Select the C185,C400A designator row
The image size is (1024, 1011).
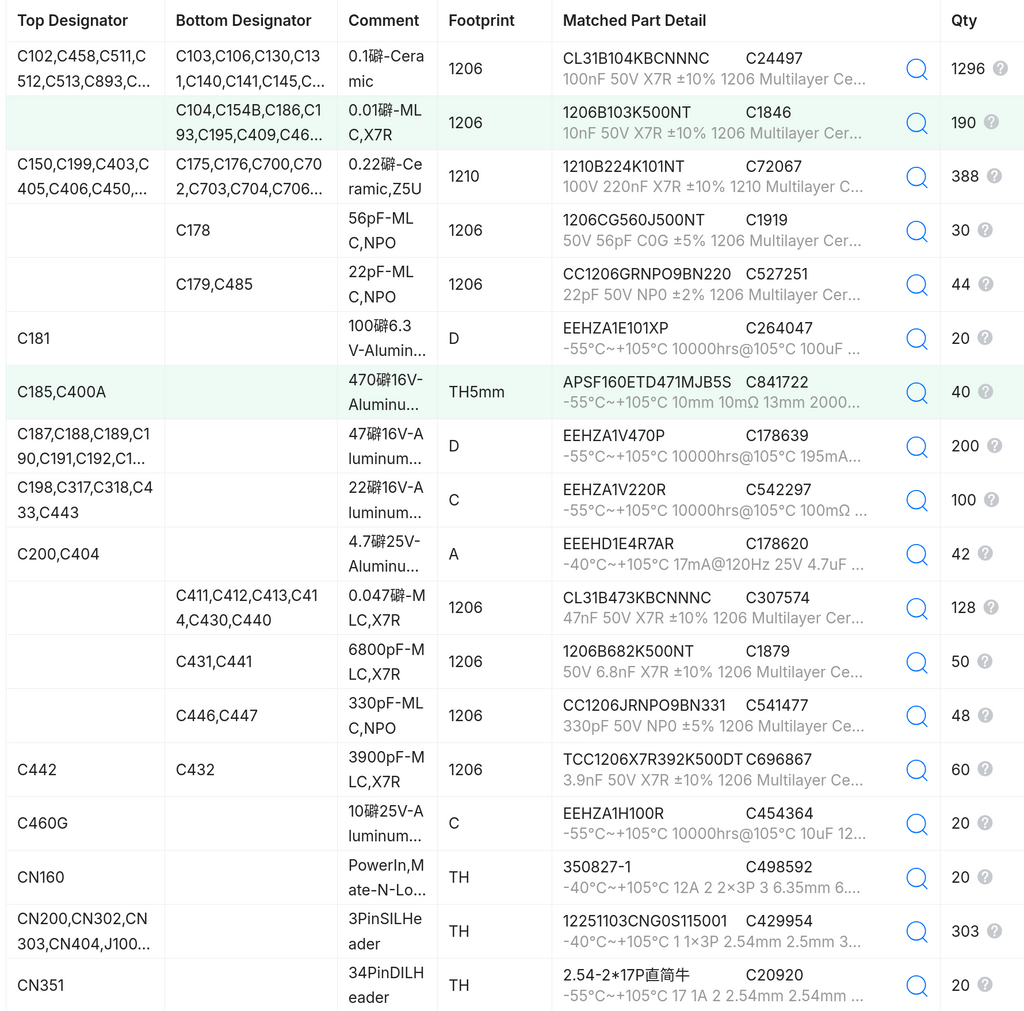coord(515,392)
